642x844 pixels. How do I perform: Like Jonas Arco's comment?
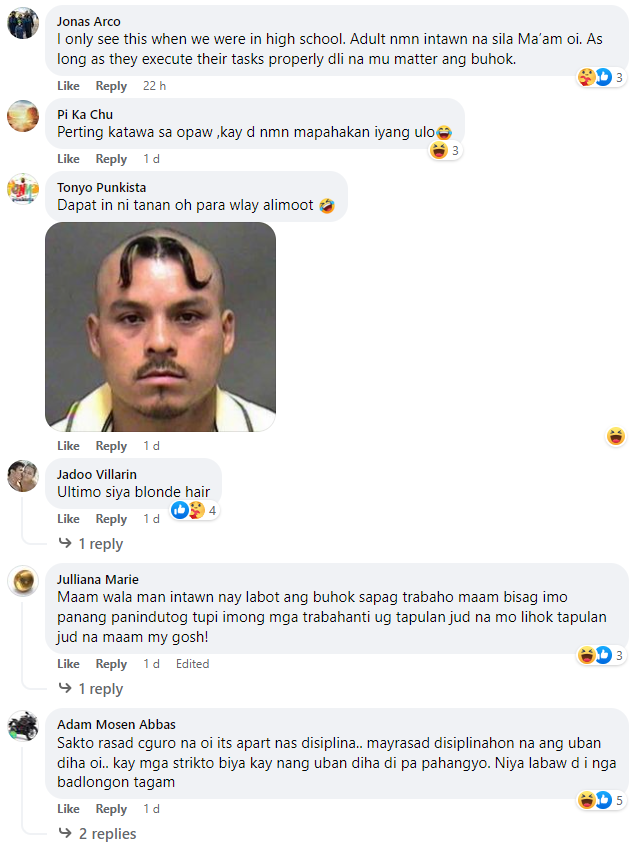click(x=68, y=86)
